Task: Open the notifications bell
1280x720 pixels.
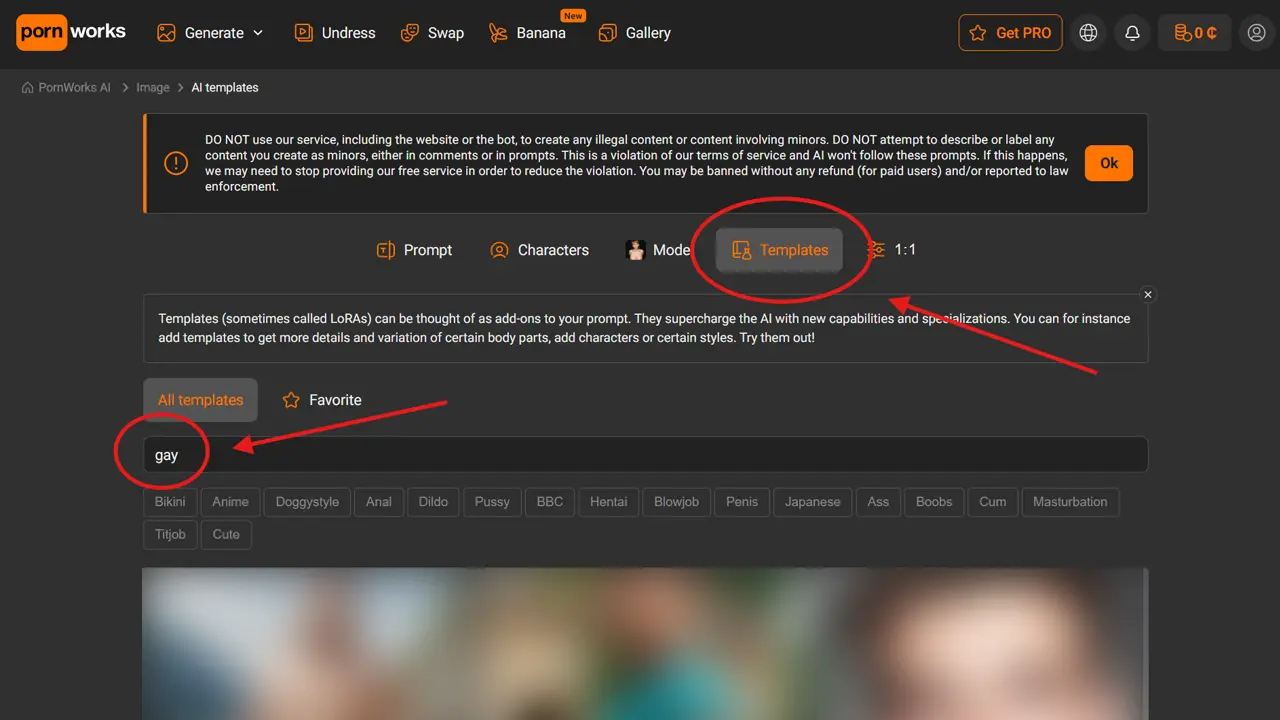Action: tap(1132, 33)
